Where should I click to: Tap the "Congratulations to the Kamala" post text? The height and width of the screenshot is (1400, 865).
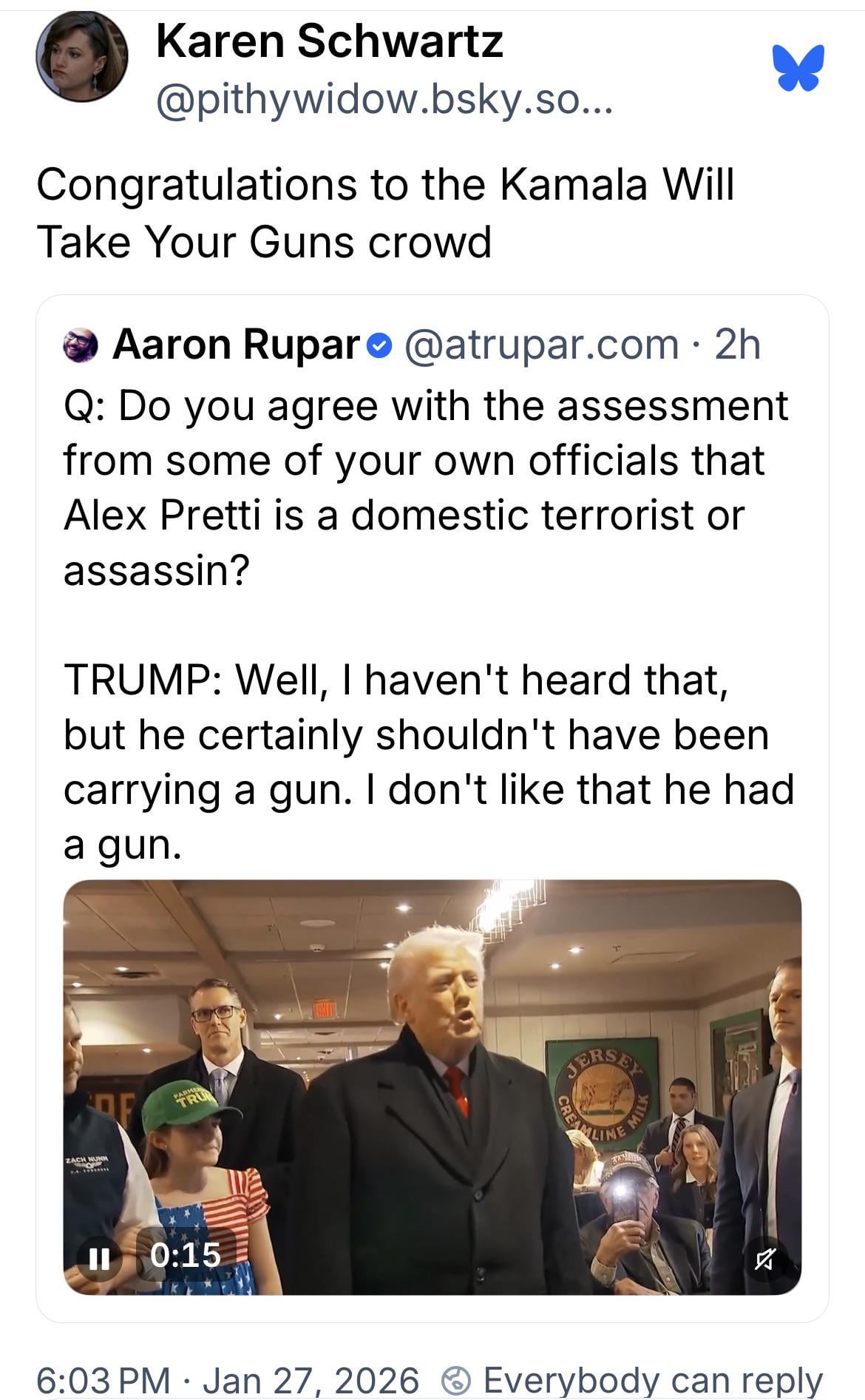pos(384,213)
